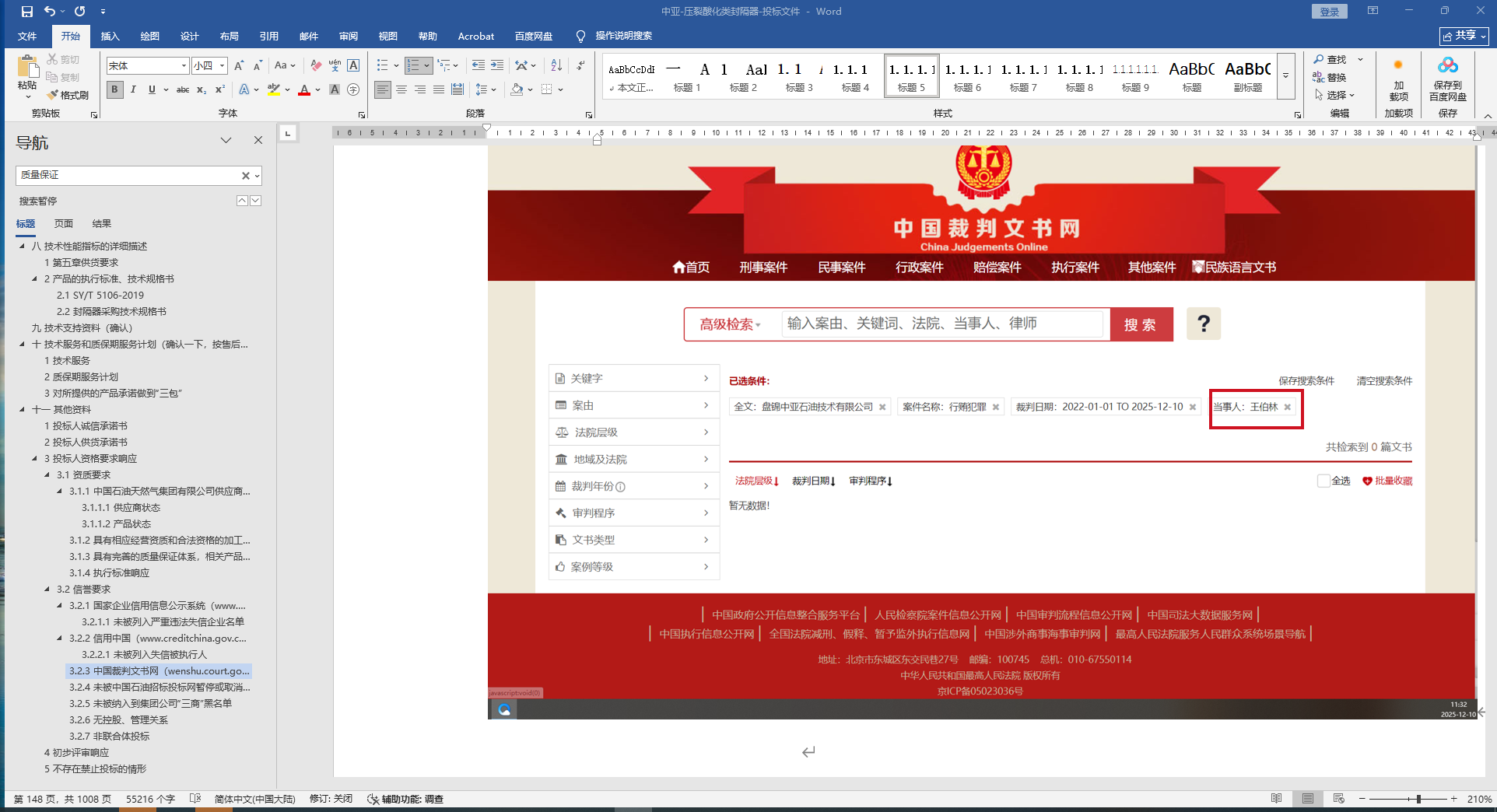Increase the font size with grow font
The width and height of the screenshot is (1497, 812).
239,66
